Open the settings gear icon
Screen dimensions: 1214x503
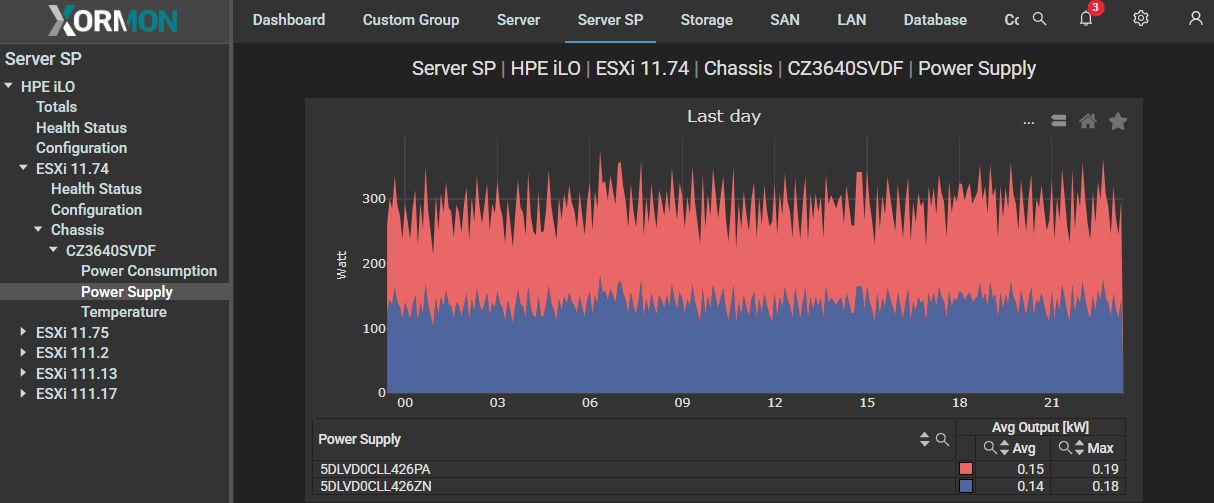pyautogui.click(x=1141, y=19)
